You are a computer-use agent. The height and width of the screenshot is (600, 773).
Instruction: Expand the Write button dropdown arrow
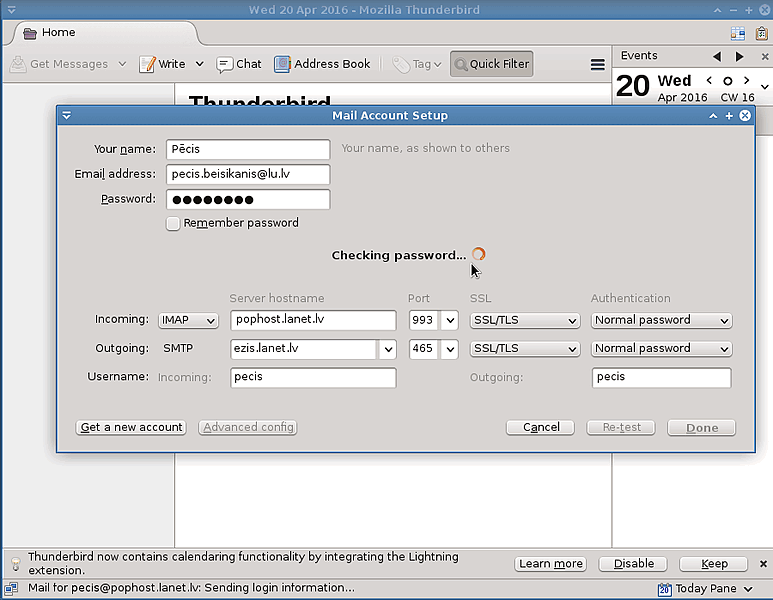click(200, 64)
